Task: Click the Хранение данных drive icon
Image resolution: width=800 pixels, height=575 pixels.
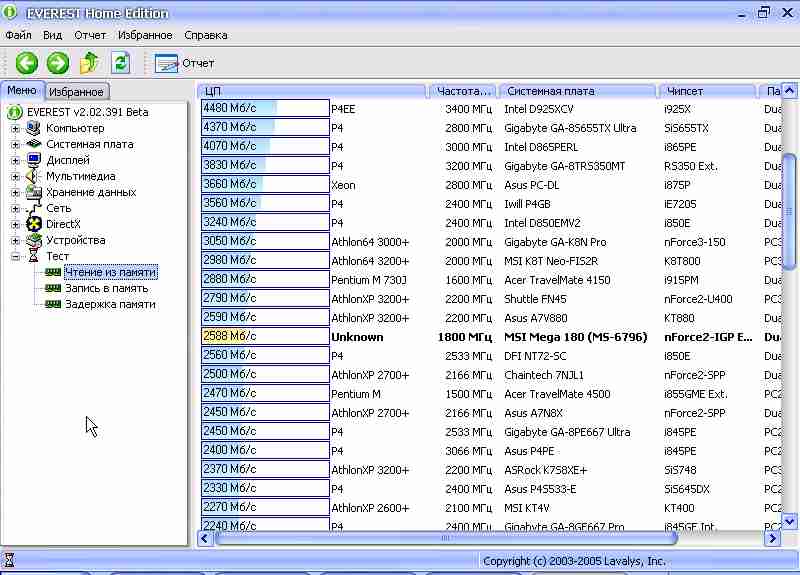Action: pyautogui.click(x=34, y=192)
